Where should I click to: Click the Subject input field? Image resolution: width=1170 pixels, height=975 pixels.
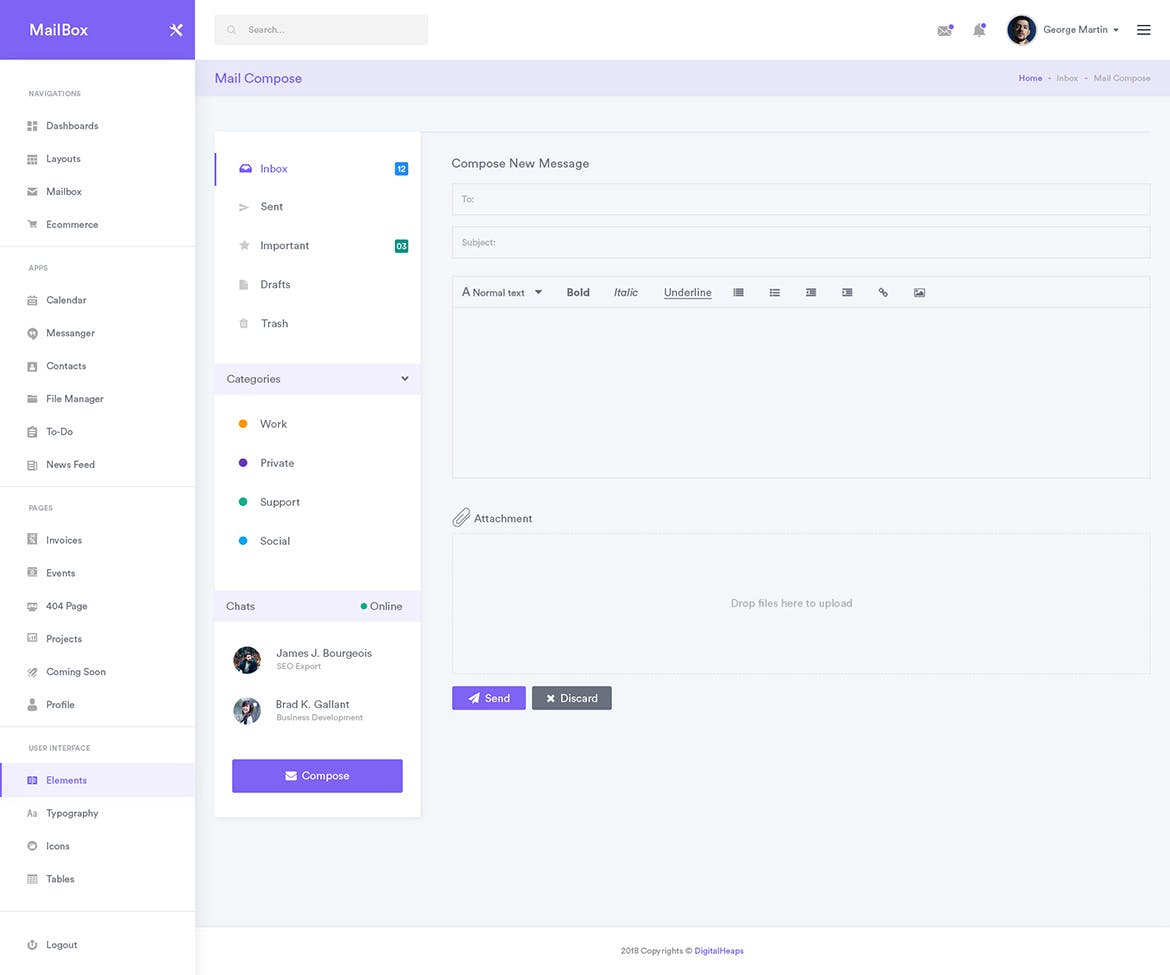point(800,241)
